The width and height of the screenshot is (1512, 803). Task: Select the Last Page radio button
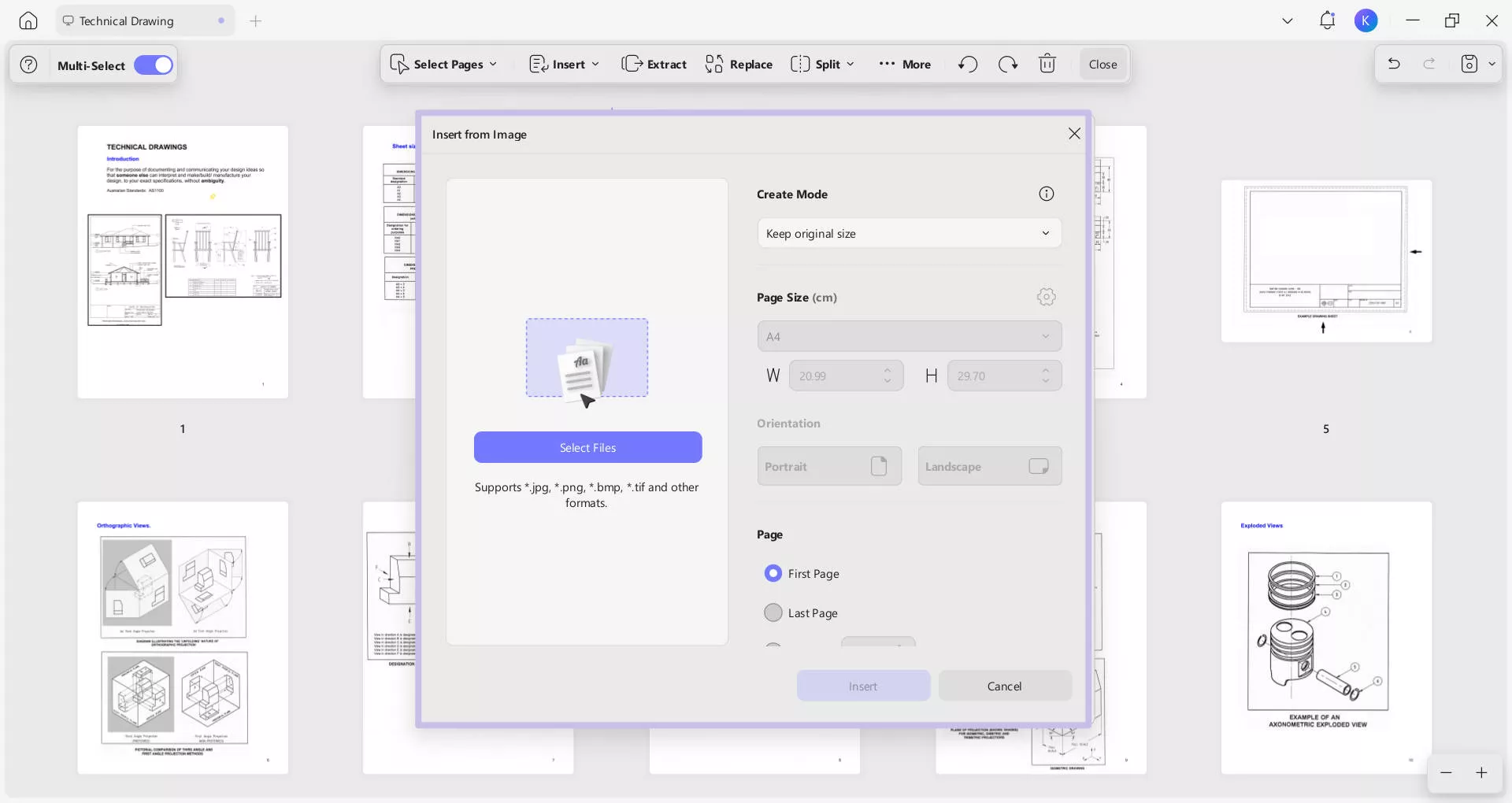point(773,612)
